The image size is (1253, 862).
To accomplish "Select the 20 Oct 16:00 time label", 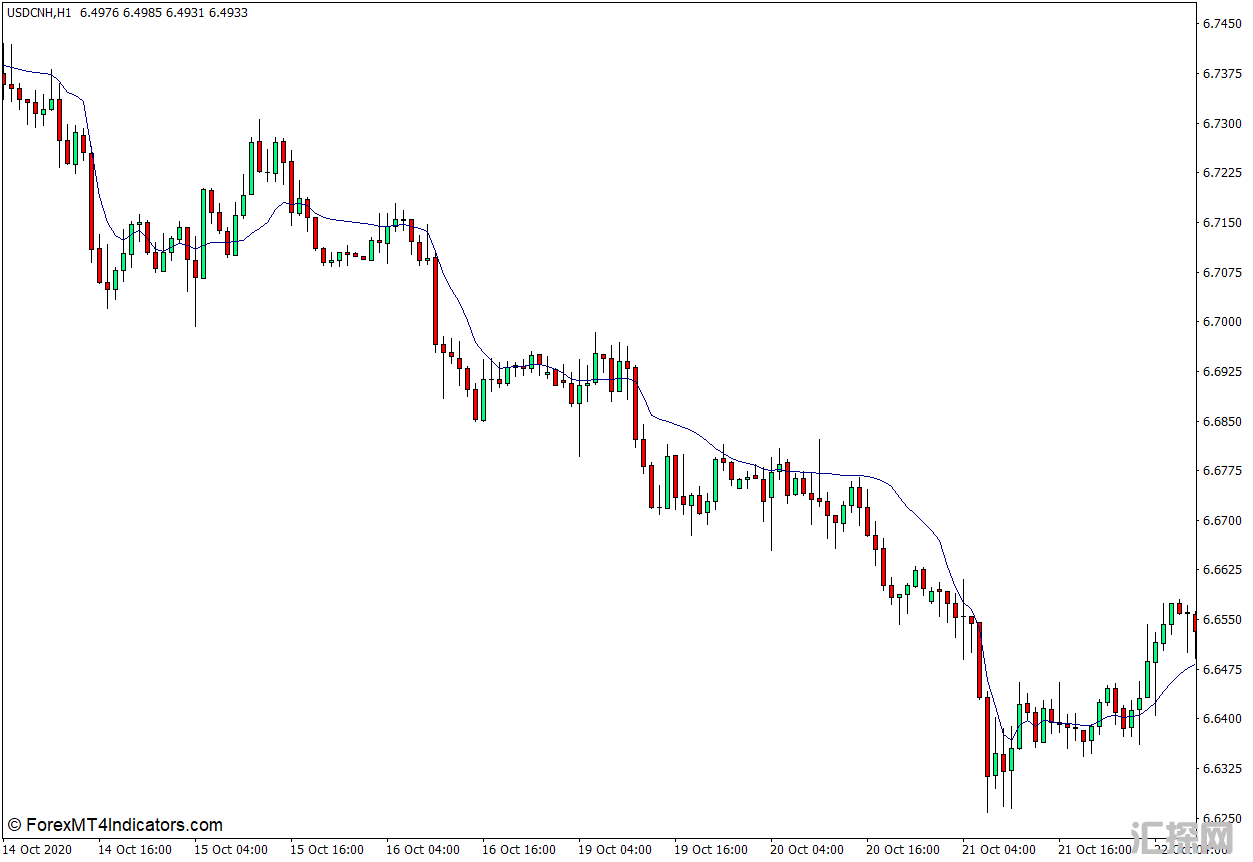I will [903, 850].
